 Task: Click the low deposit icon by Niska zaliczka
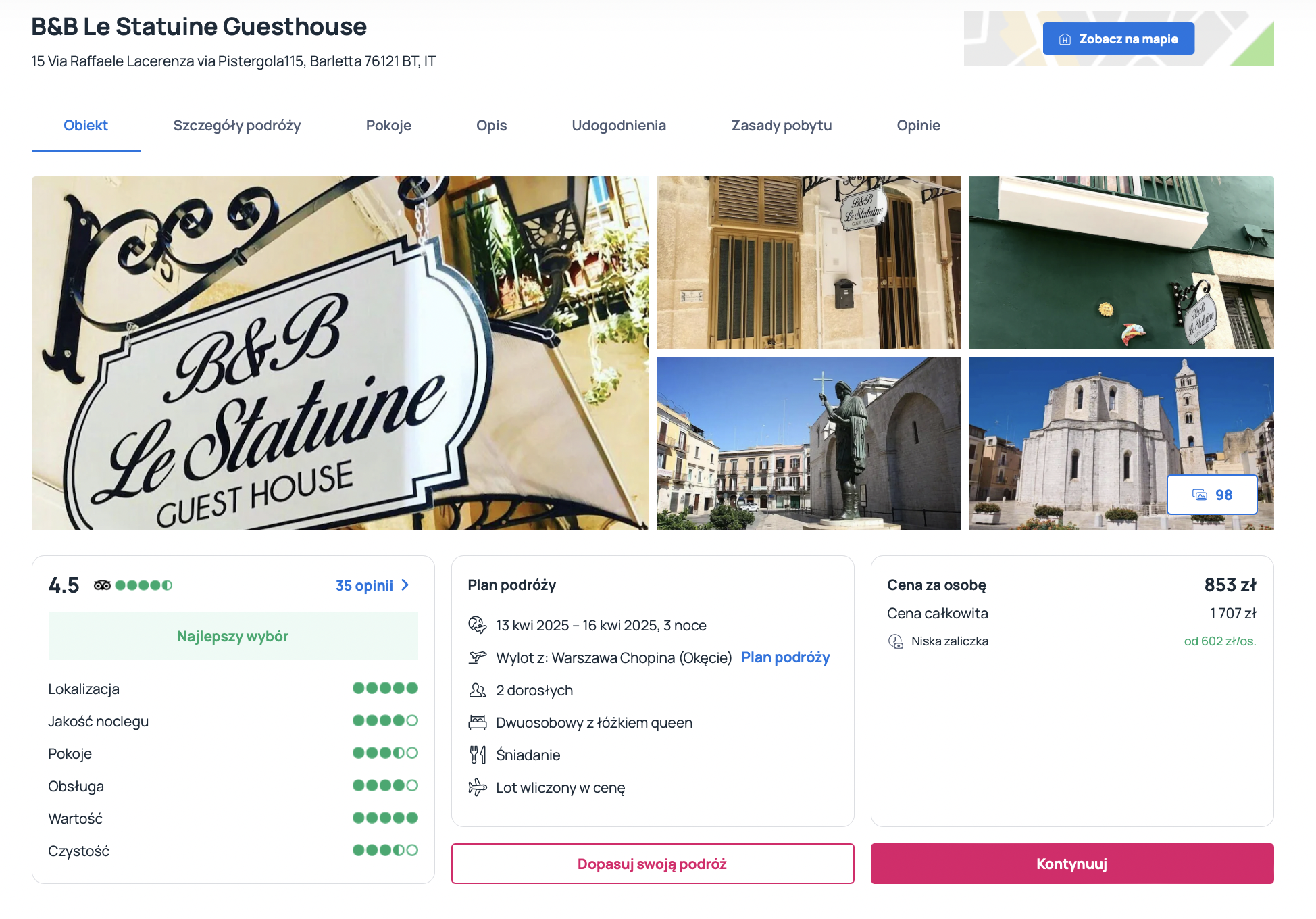(x=896, y=641)
